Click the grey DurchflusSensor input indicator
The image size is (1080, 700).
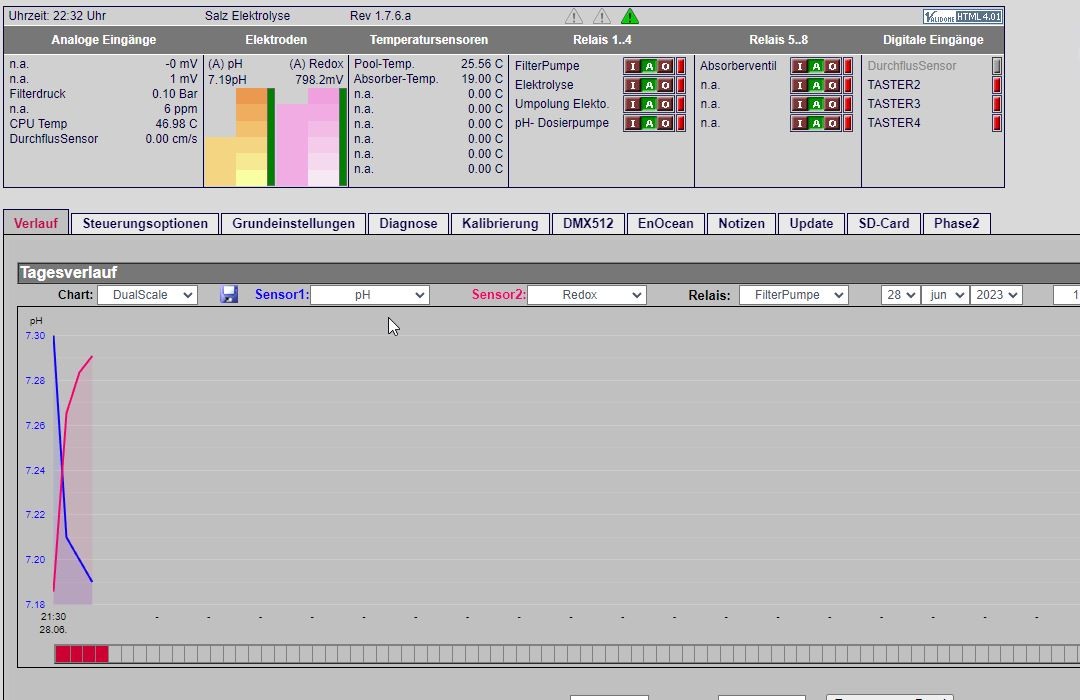click(997, 66)
